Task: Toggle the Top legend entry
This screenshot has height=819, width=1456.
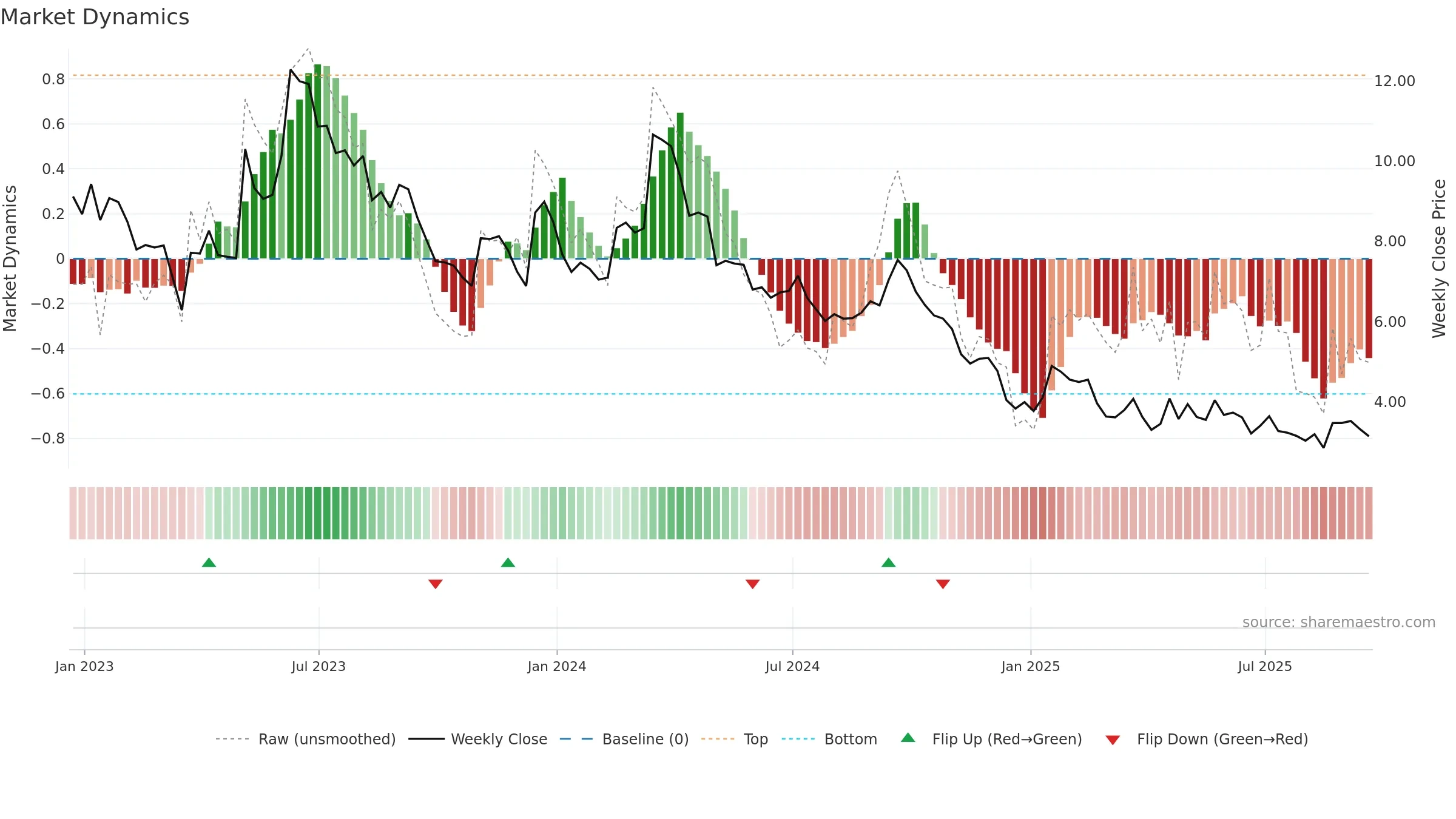Action: 734,739
